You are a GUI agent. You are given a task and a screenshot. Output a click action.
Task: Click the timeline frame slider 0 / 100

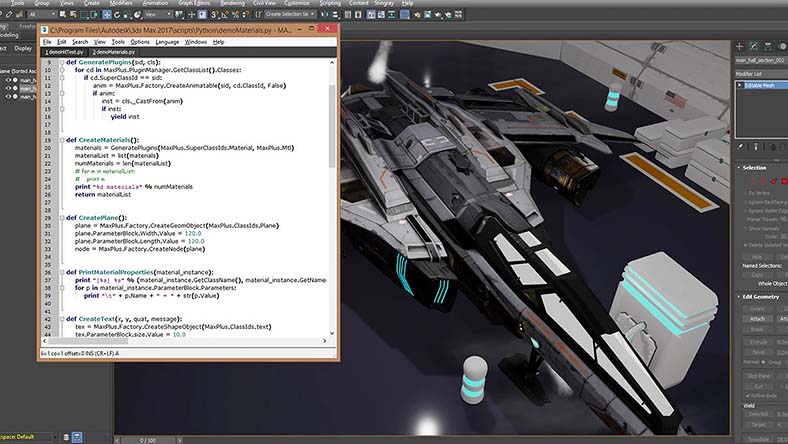(148, 439)
